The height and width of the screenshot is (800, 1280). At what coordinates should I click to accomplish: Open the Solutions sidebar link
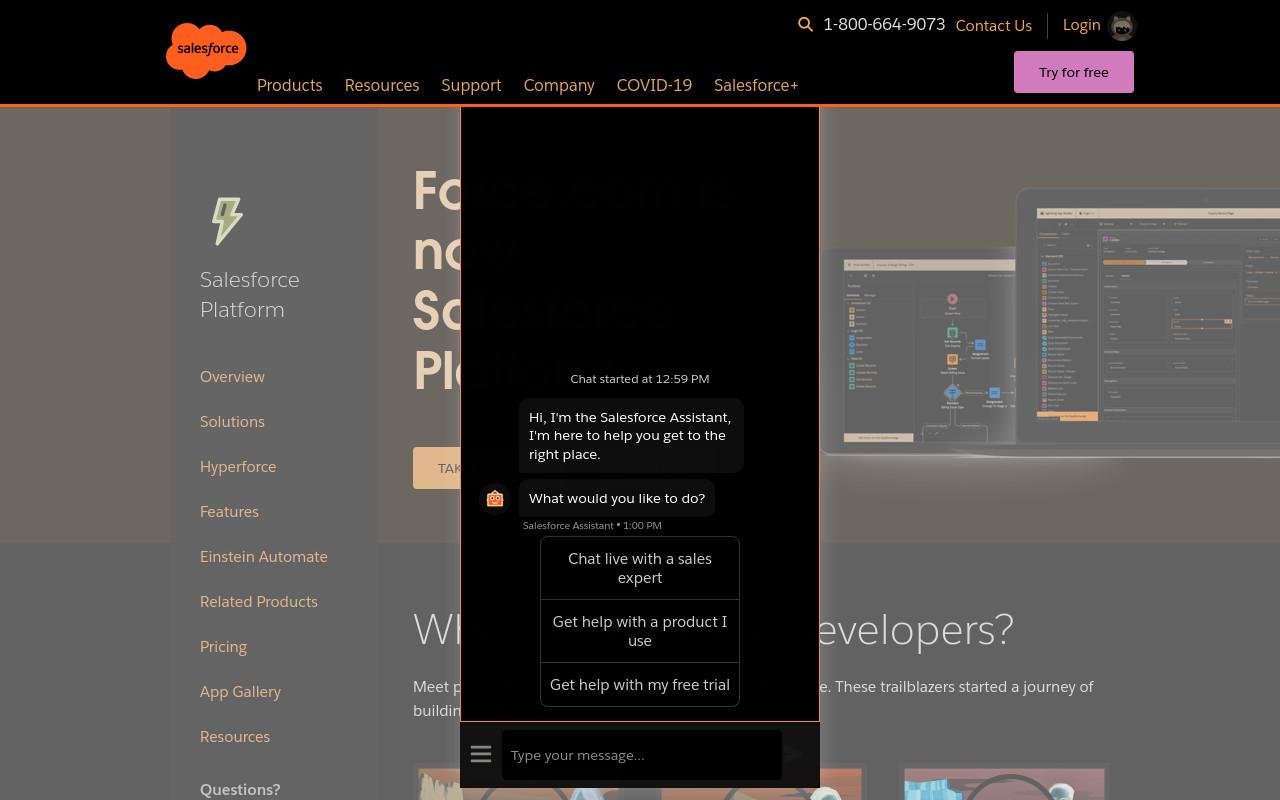232,421
